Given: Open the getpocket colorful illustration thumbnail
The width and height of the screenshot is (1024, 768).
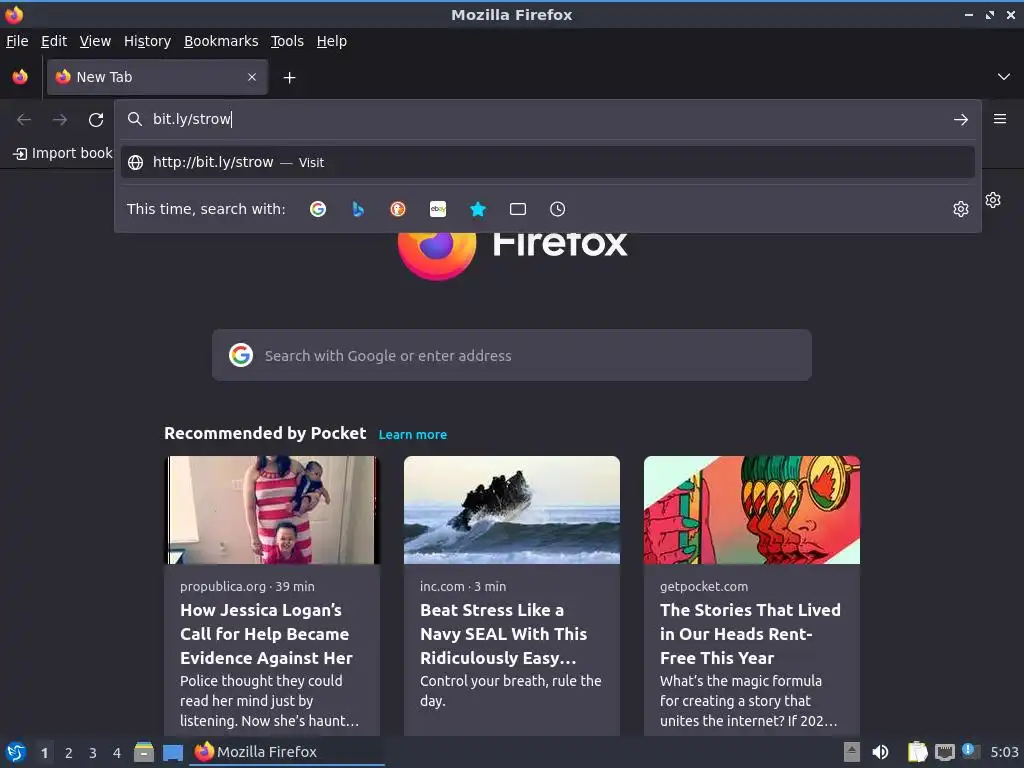Looking at the screenshot, I should pyautogui.click(x=752, y=509).
